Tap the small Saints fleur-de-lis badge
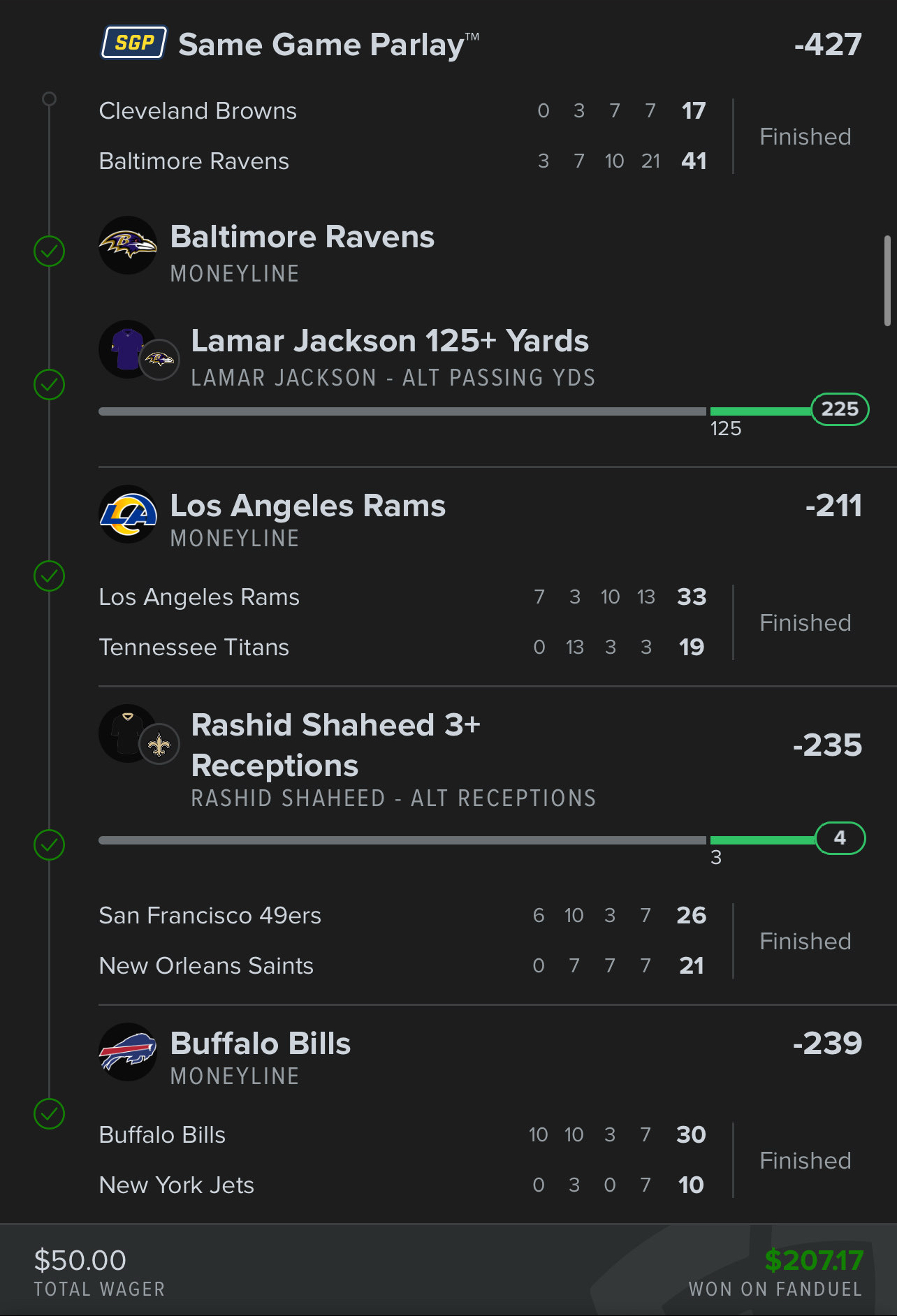Image resolution: width=897 pixels, height=1316 pixels. (x=160, y=745)
